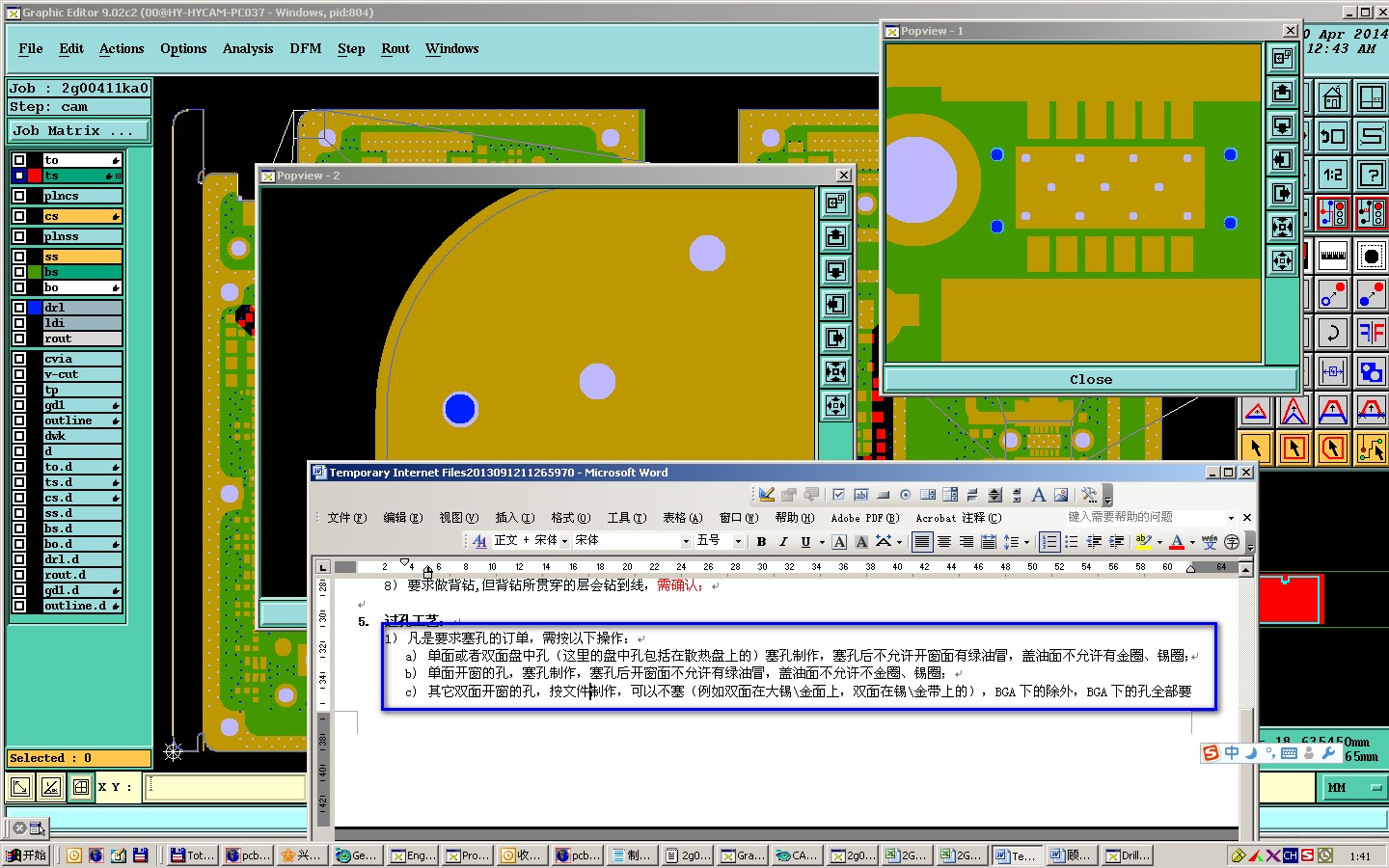Select the plain arrow select tool
Image resolution: width=1389 pixels, height=868 pixels.
point(1256,448)
